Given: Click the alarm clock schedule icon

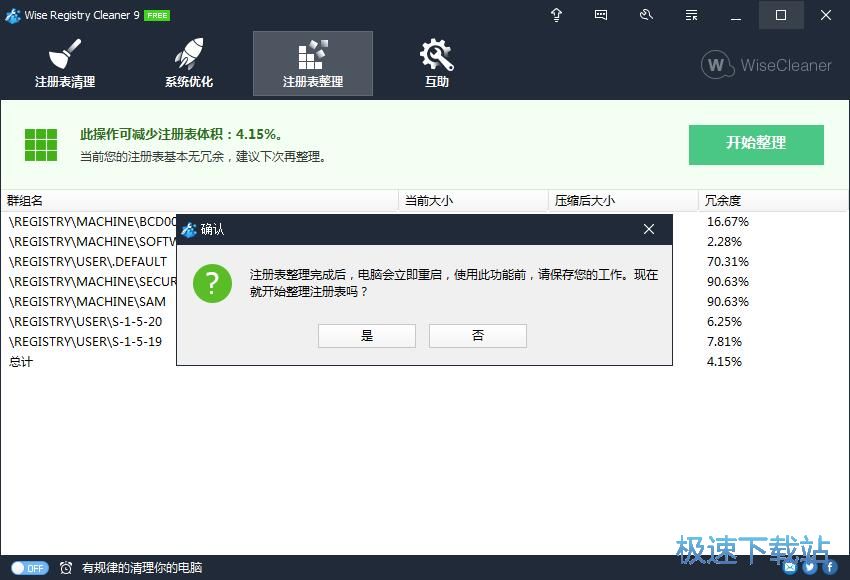Looking at the screenshot, I should pyautogui.click(x=66, y=568).
